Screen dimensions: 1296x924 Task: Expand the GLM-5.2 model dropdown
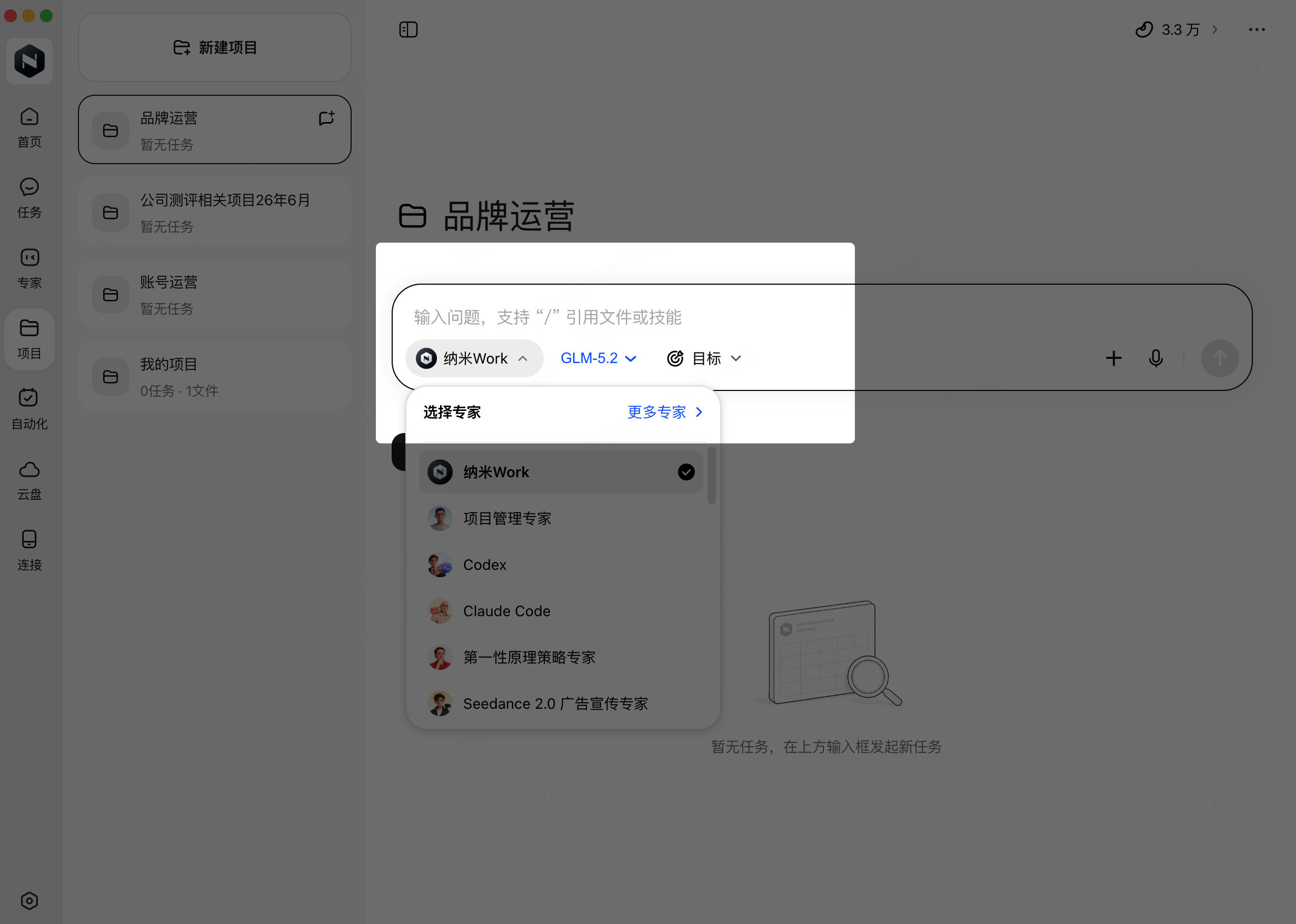(598, 358)
